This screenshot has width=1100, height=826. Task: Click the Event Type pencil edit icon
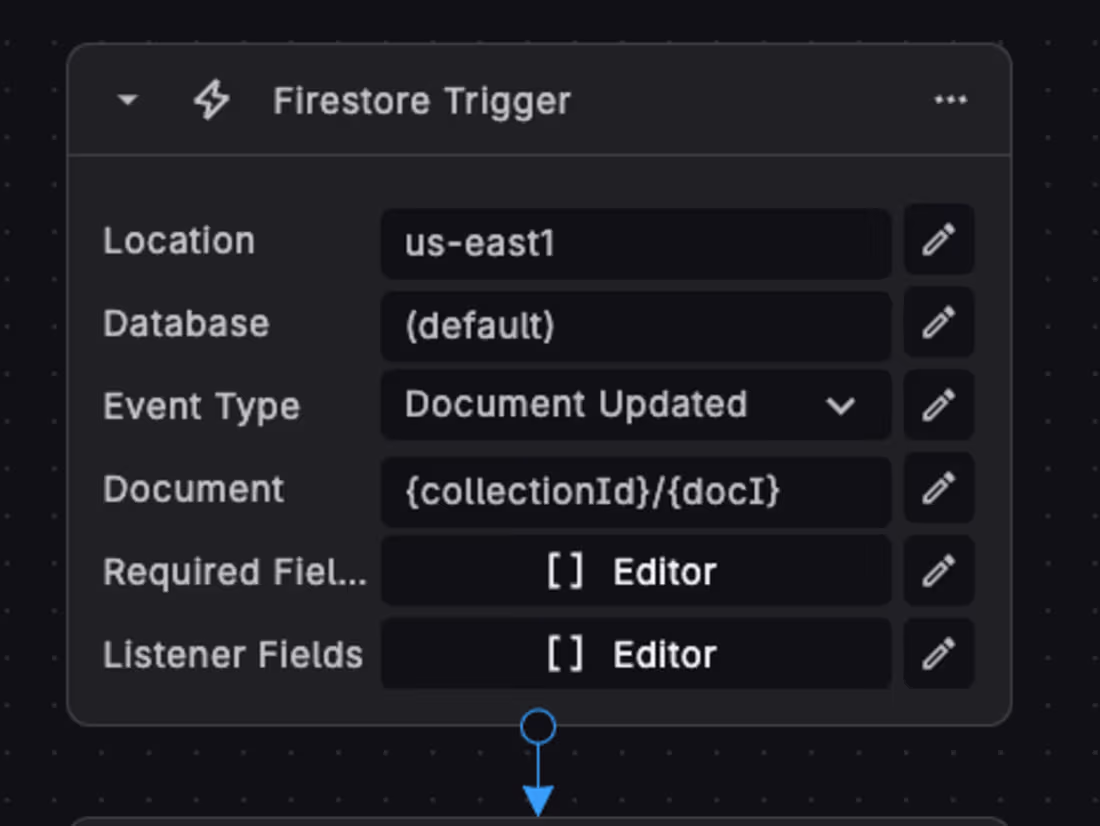pos(938,405)
